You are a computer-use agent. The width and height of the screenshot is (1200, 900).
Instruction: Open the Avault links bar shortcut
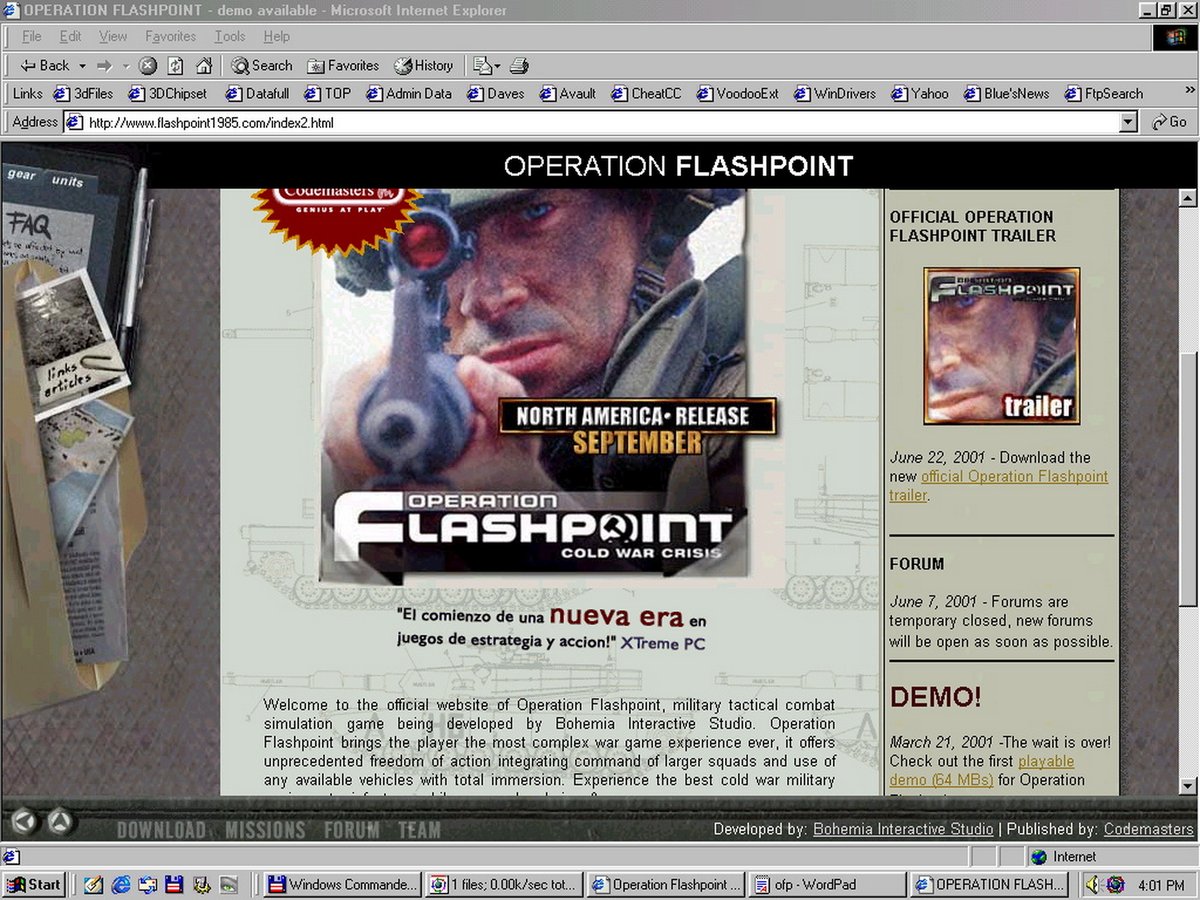point(568,94)
